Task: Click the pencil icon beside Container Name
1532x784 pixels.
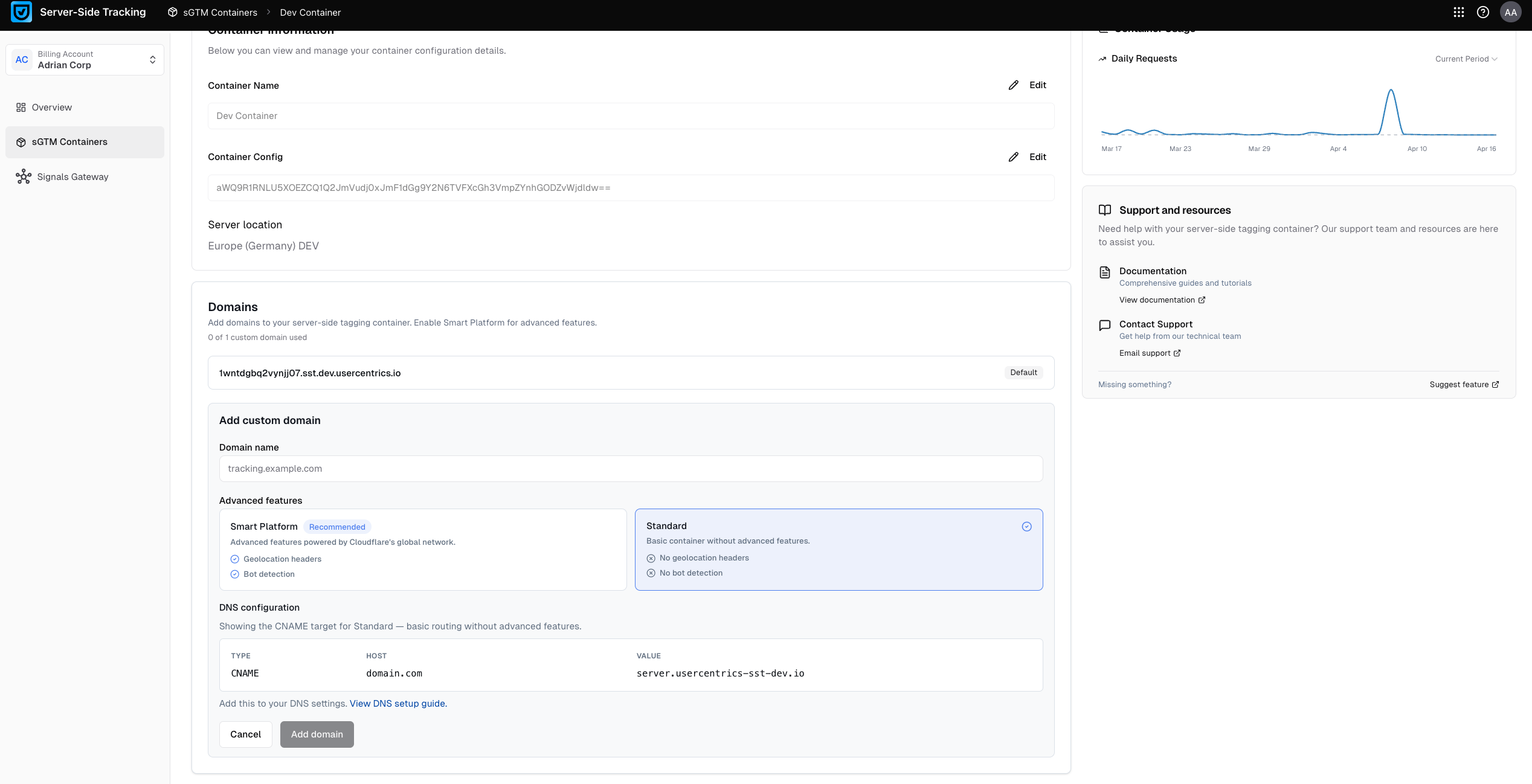Action: [1013, 85]
